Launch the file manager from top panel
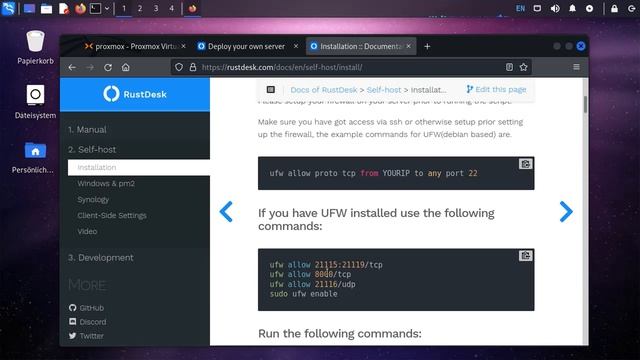This screenshot has width=640, height=360. click(x=46, y=8)
